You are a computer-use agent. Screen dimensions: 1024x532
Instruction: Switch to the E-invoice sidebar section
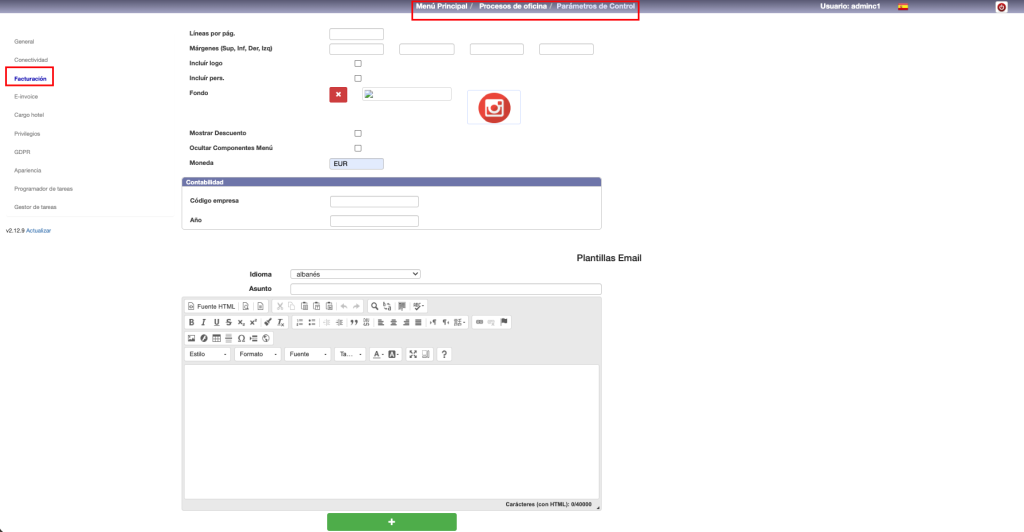coord(26,96)
